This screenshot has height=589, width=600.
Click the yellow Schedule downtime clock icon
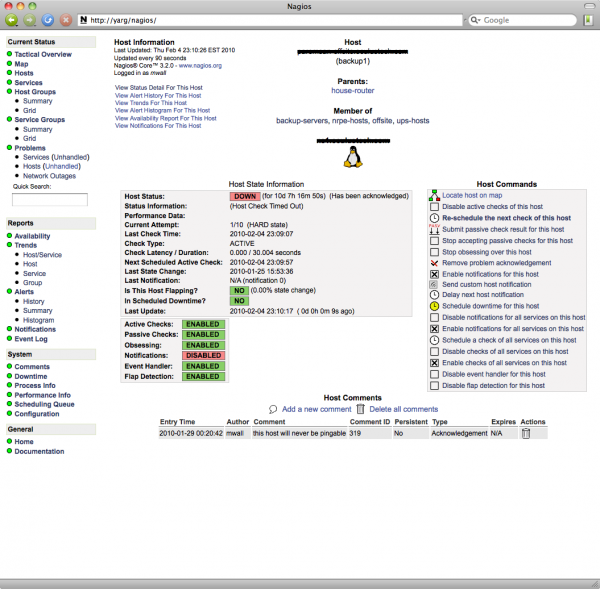(433, 306)
